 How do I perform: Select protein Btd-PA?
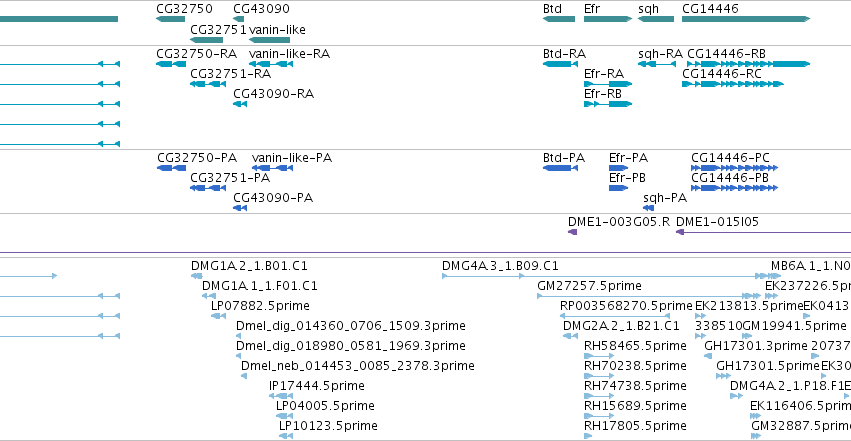pyautogui.click(x=560, y=168)
